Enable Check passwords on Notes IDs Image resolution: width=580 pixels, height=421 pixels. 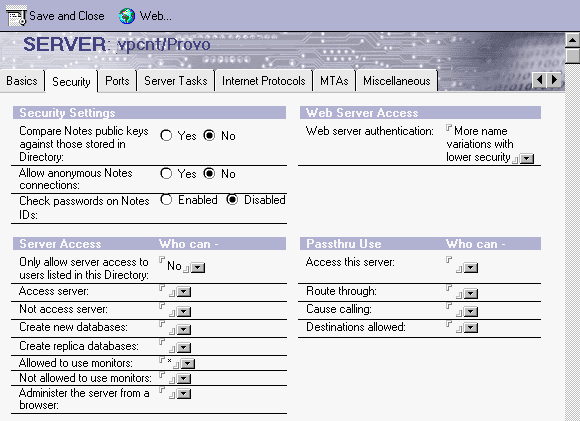tap(166, 200)
